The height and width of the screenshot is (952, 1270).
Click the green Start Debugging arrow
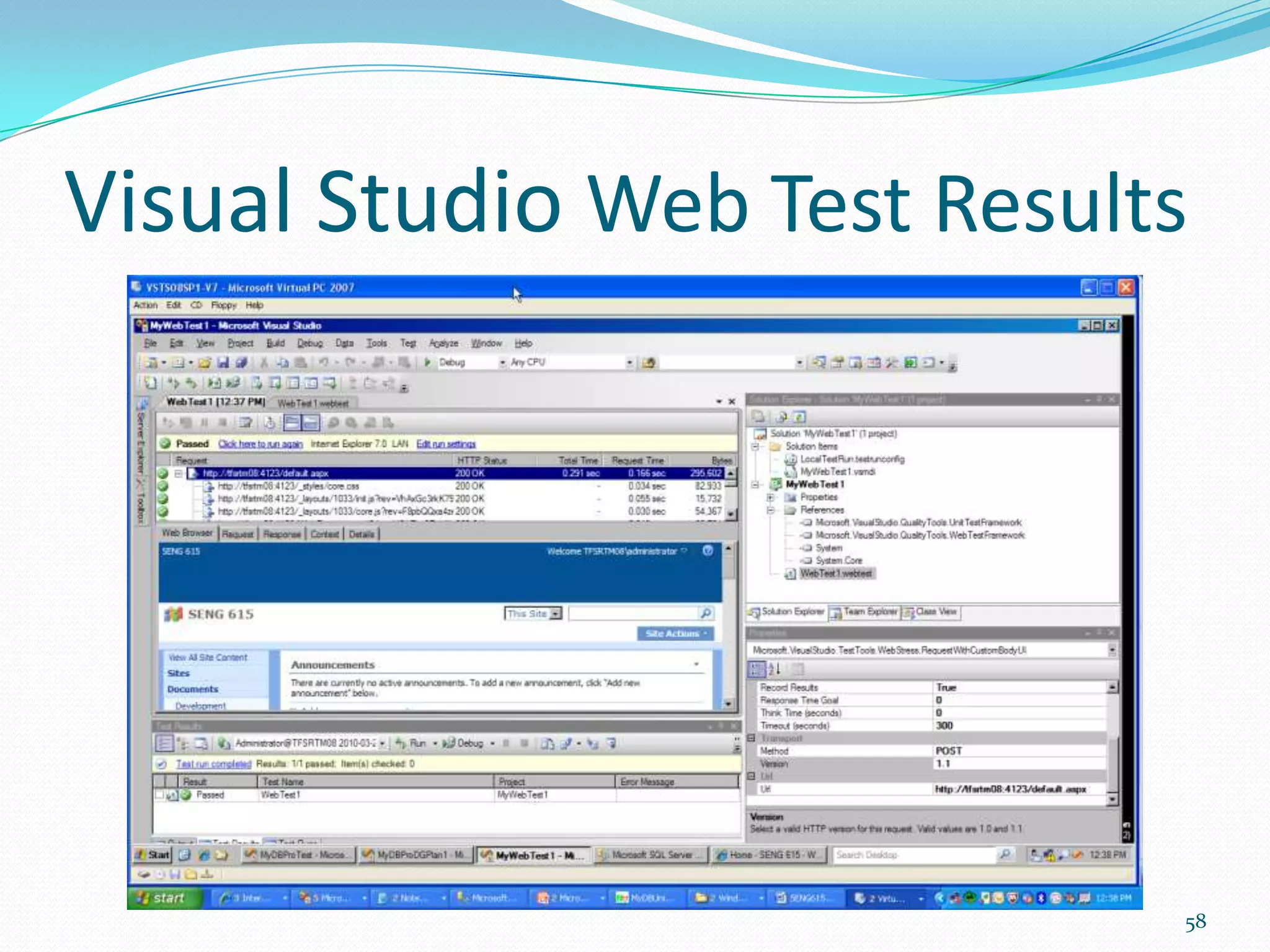click(427, 363)
